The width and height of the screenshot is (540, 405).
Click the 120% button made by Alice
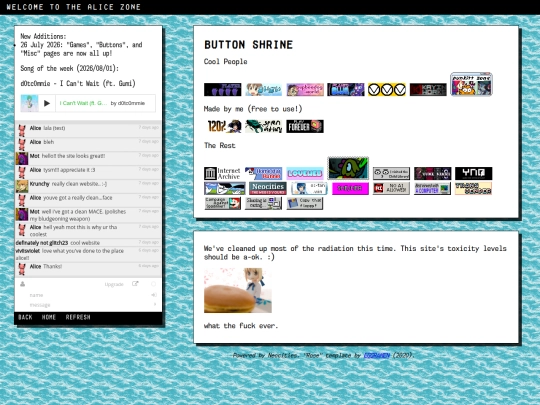[x=224, y=126]
